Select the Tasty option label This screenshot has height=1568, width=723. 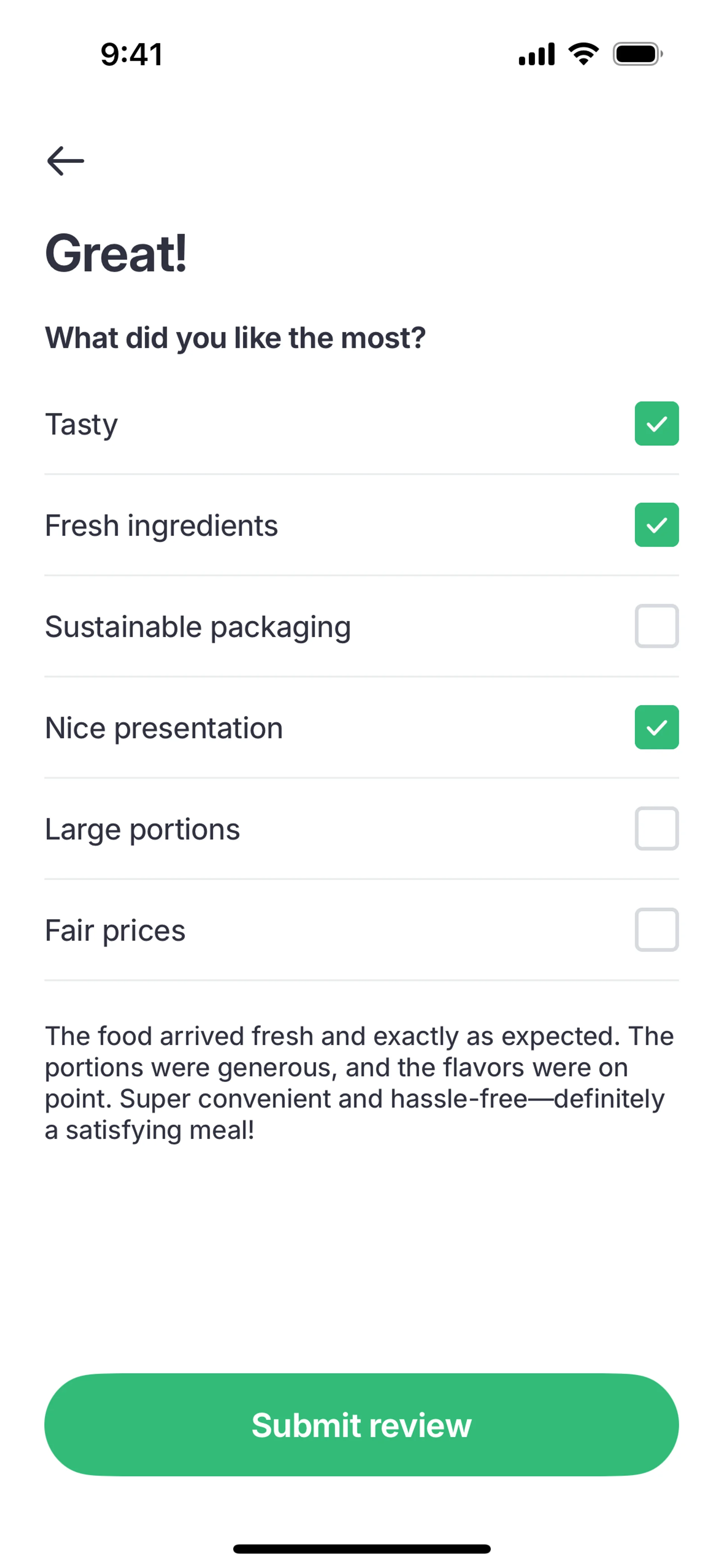[x=82, y=424]
